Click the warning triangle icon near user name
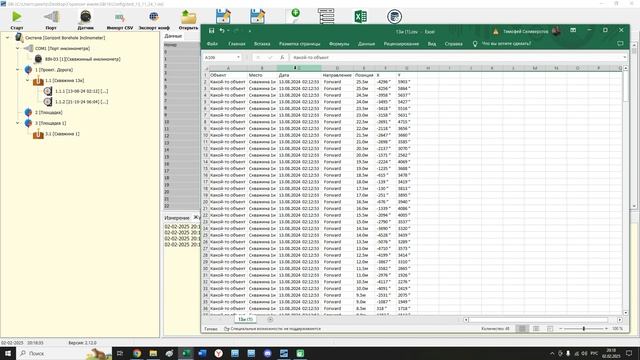The height and width of the screenshot is (360, 640). (x=496, y=31)
